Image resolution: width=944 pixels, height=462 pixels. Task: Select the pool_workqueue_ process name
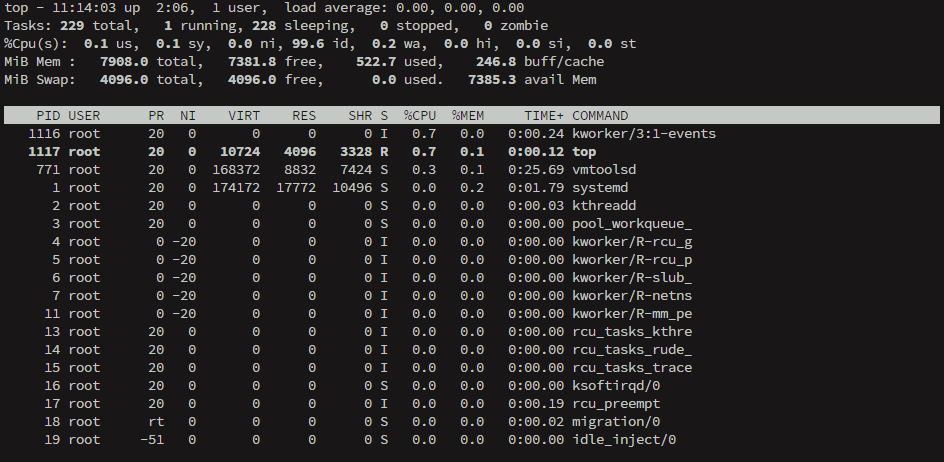[632, 224]
